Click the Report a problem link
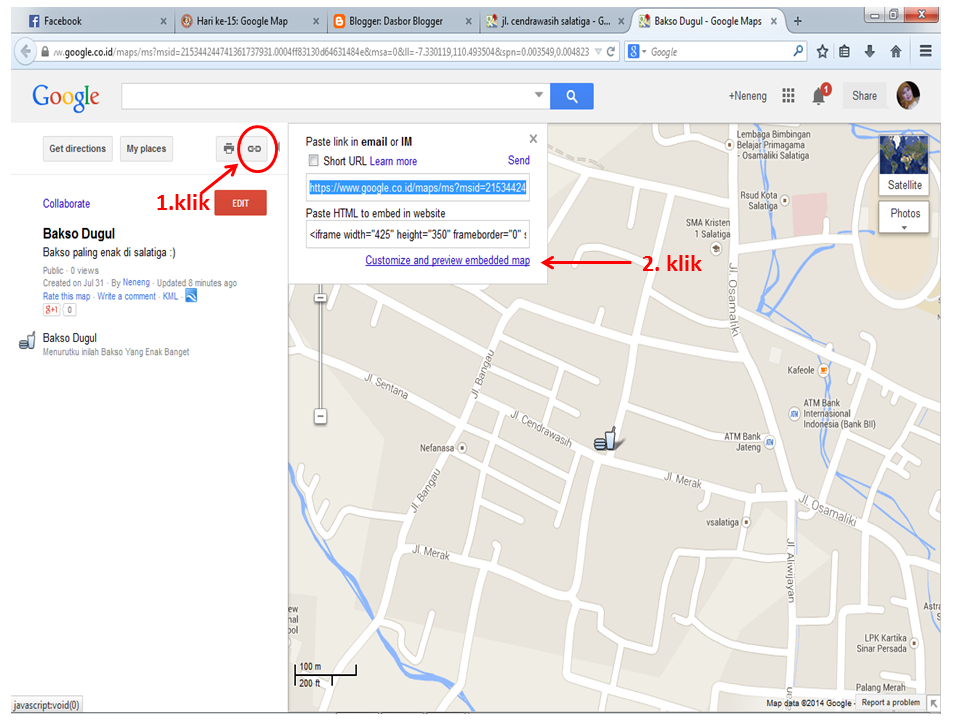Screen dimensions: 960x720 pos(890,702)
